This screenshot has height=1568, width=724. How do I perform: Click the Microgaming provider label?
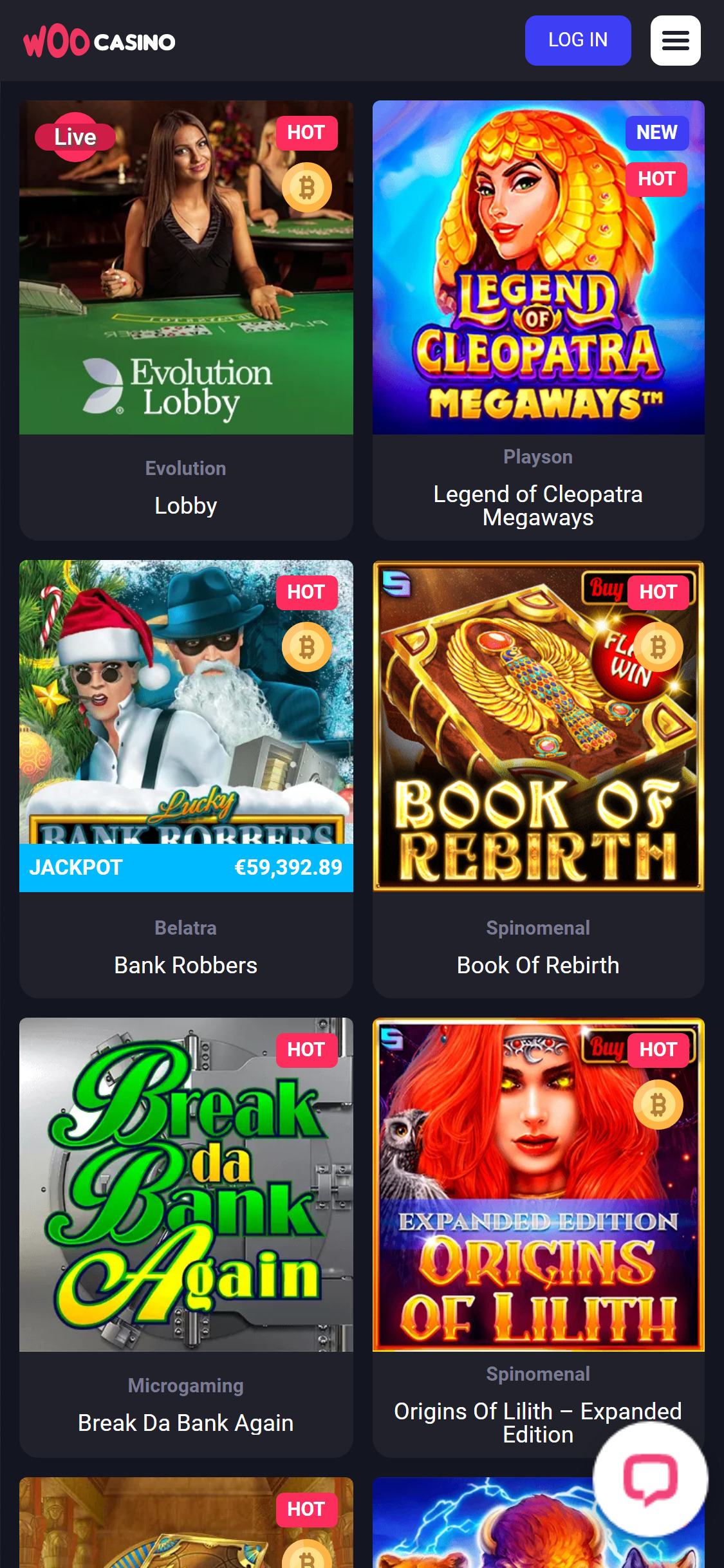pos(186,1385)
